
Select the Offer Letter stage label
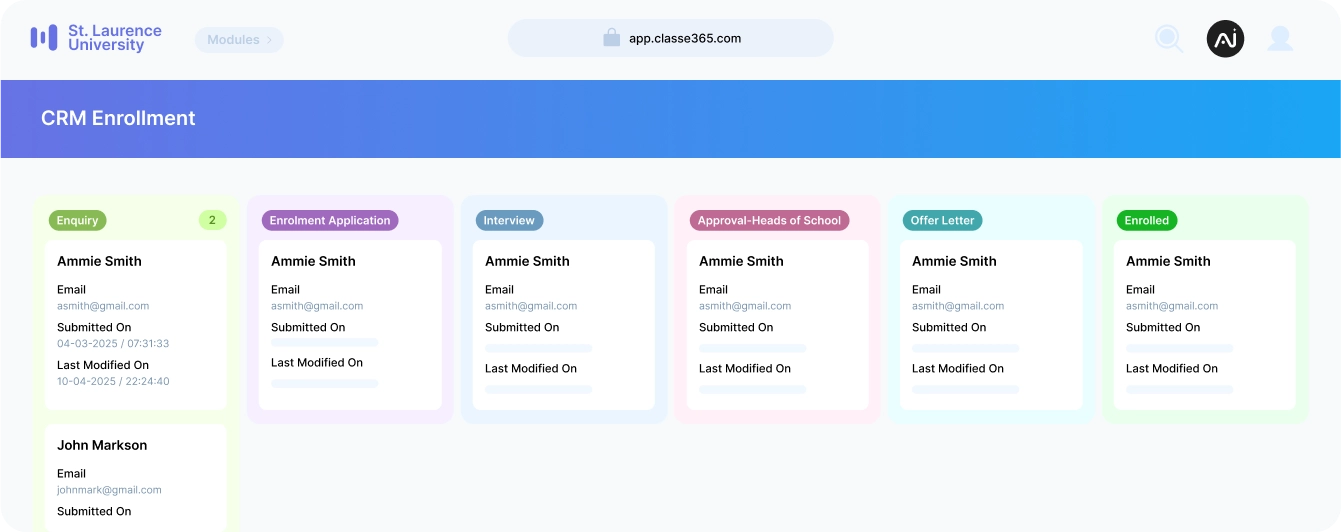(942, 220)
